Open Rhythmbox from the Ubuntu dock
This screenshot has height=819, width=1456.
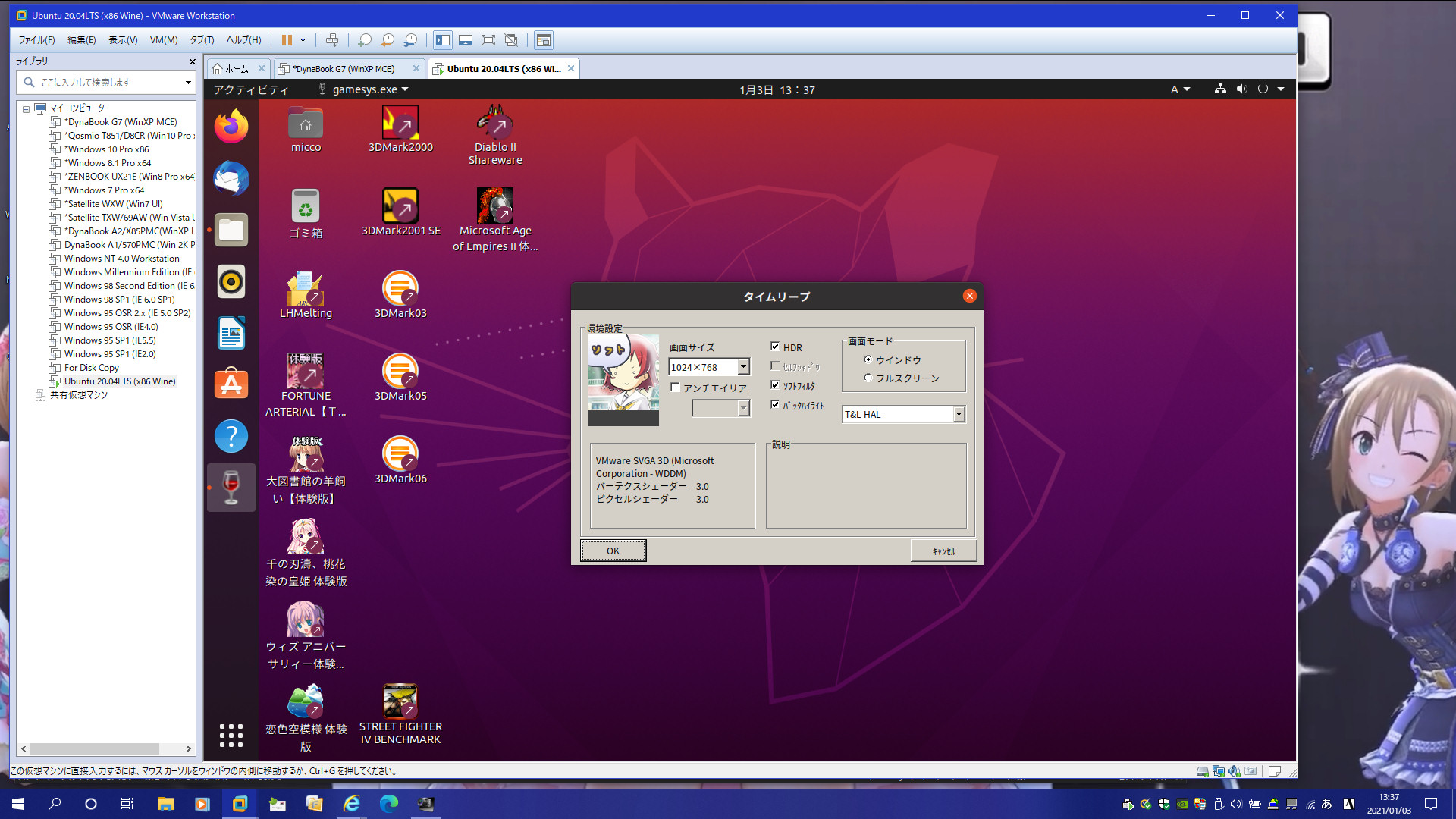tap(231, 281)
